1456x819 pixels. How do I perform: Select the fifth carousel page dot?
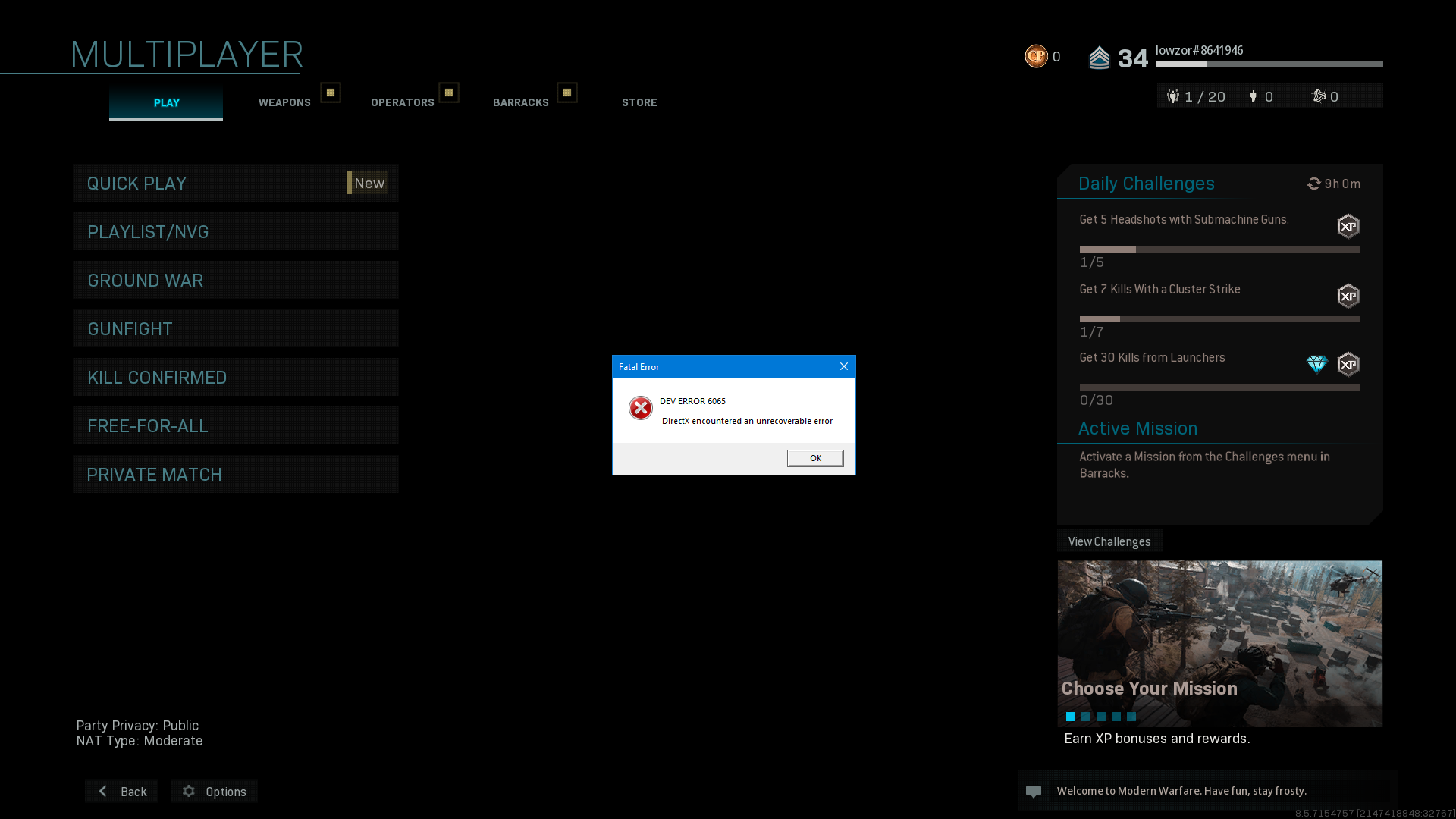[x=1131, y=717]
